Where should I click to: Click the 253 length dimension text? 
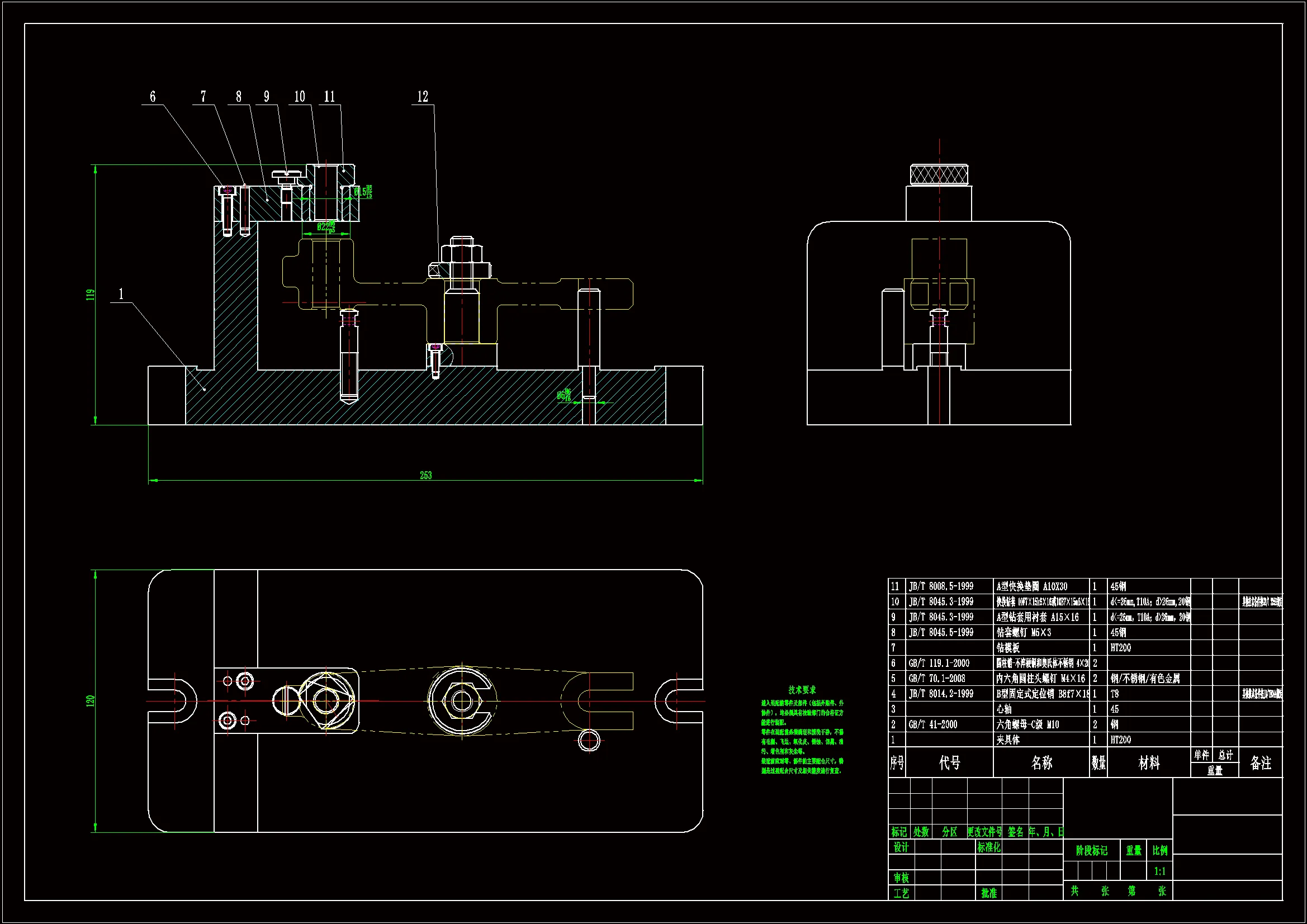tap(426, 475)
